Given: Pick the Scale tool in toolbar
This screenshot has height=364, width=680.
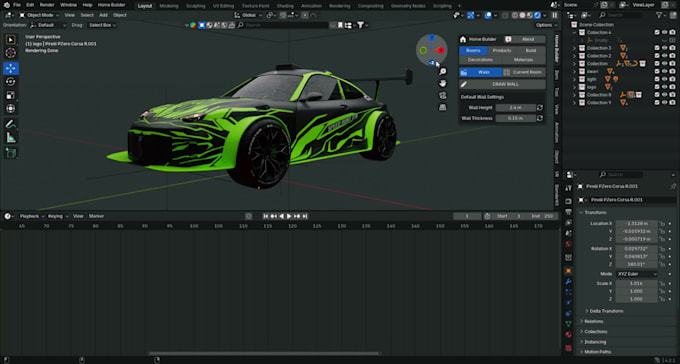Looking at the screenshot, I should tap(10, 95).
